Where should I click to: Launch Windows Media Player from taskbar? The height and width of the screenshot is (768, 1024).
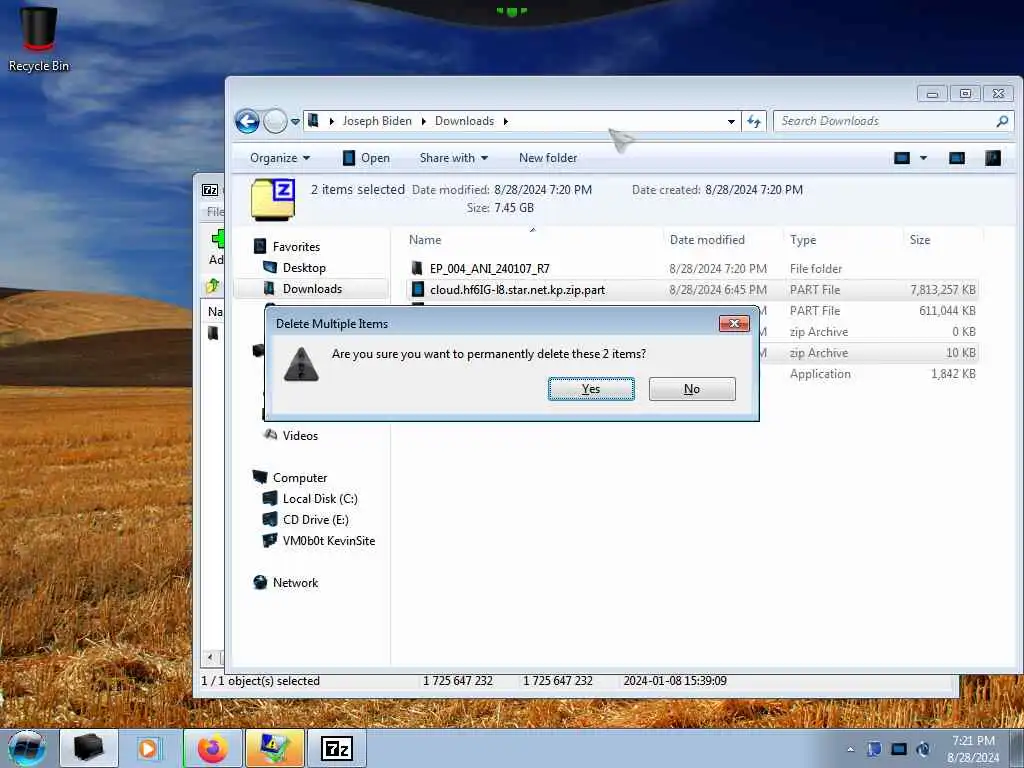(148, 748)
